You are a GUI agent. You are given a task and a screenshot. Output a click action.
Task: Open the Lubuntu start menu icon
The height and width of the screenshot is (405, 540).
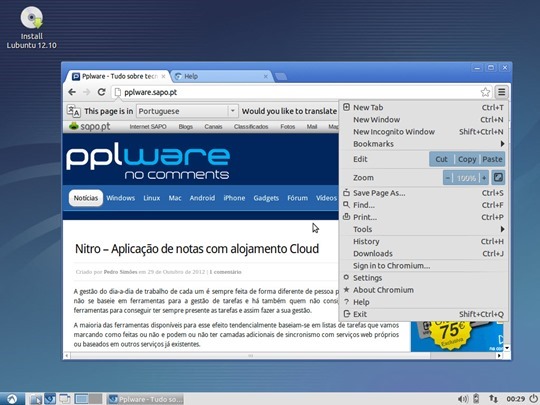(x=12, y=399)
